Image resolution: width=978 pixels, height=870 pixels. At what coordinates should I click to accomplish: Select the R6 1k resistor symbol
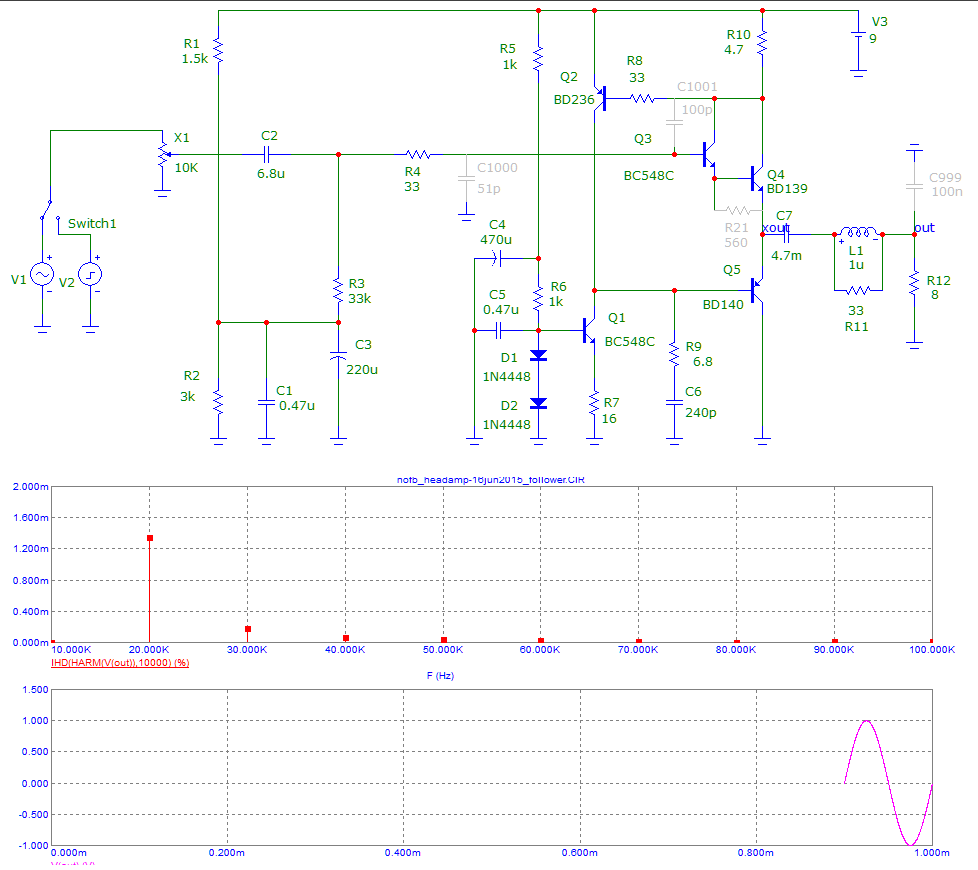pyautogui.click(x=538, y=299)
